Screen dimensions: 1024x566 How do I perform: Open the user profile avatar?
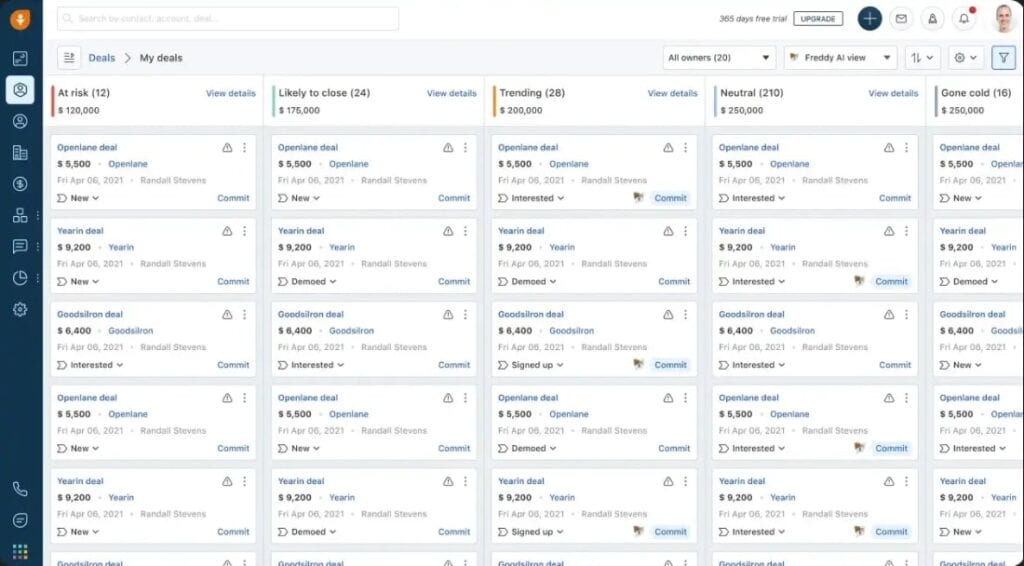[1004, 19]
